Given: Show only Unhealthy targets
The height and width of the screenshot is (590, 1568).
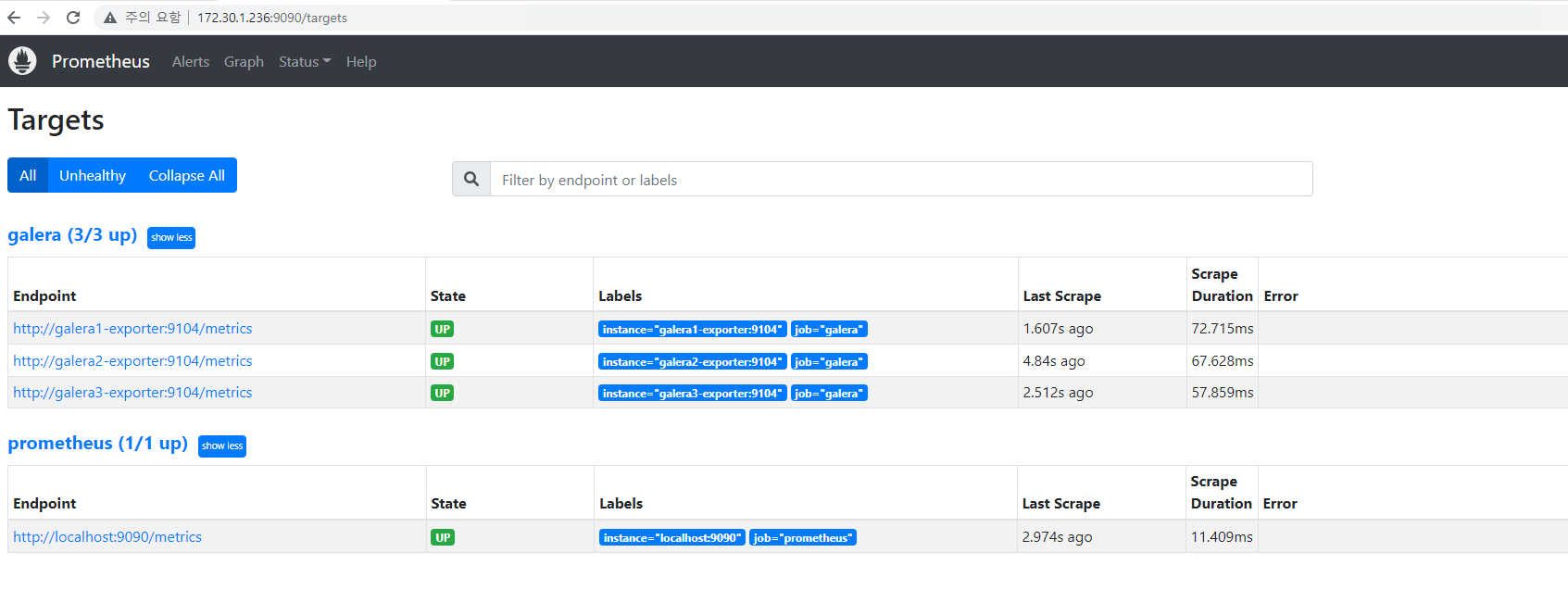Looking at the screenshot, I should [93, 175].
